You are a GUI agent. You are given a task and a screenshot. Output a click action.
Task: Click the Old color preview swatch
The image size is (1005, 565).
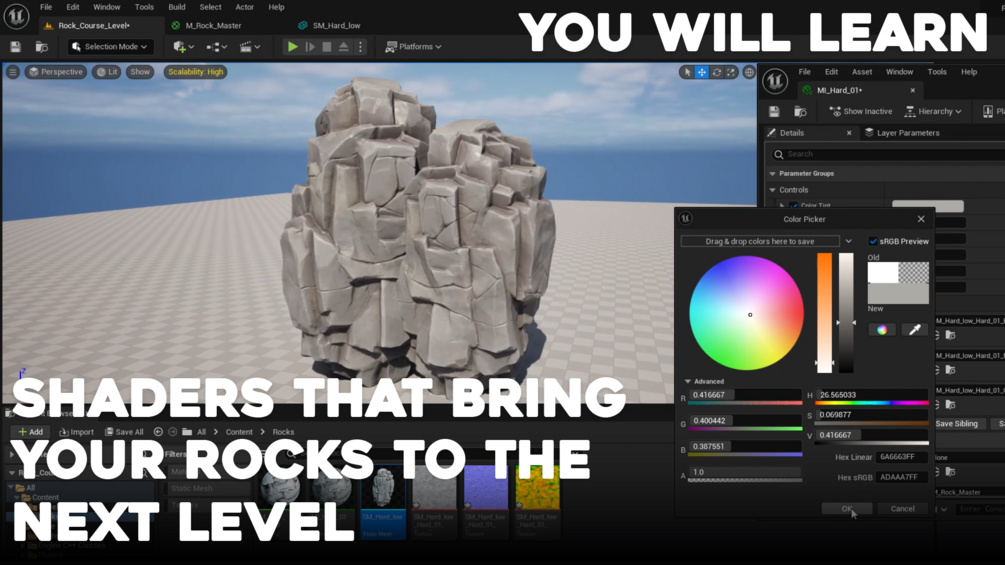click(898, 272)
